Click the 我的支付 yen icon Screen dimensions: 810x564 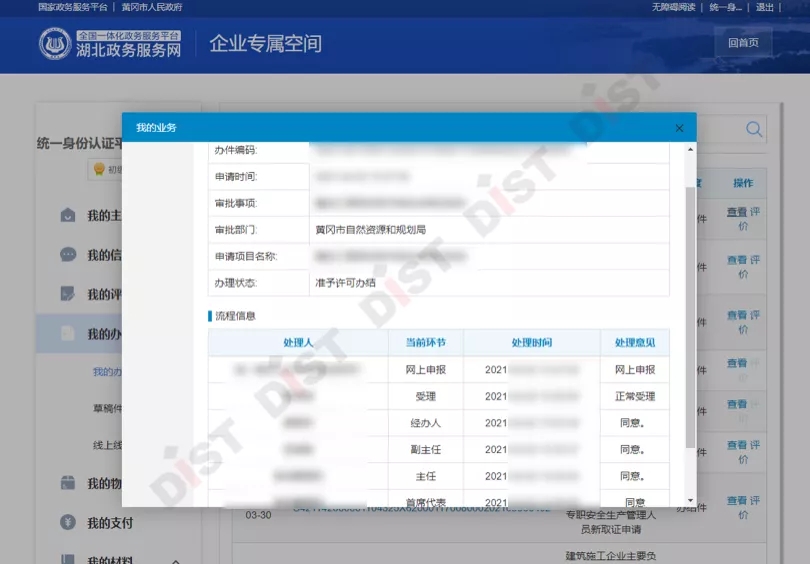tap(67, 522)
